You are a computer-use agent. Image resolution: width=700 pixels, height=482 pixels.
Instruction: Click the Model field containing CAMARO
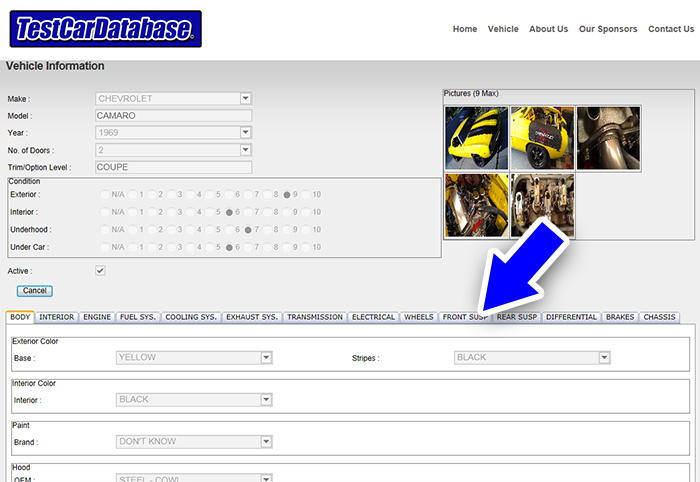[x=174, y=116]
